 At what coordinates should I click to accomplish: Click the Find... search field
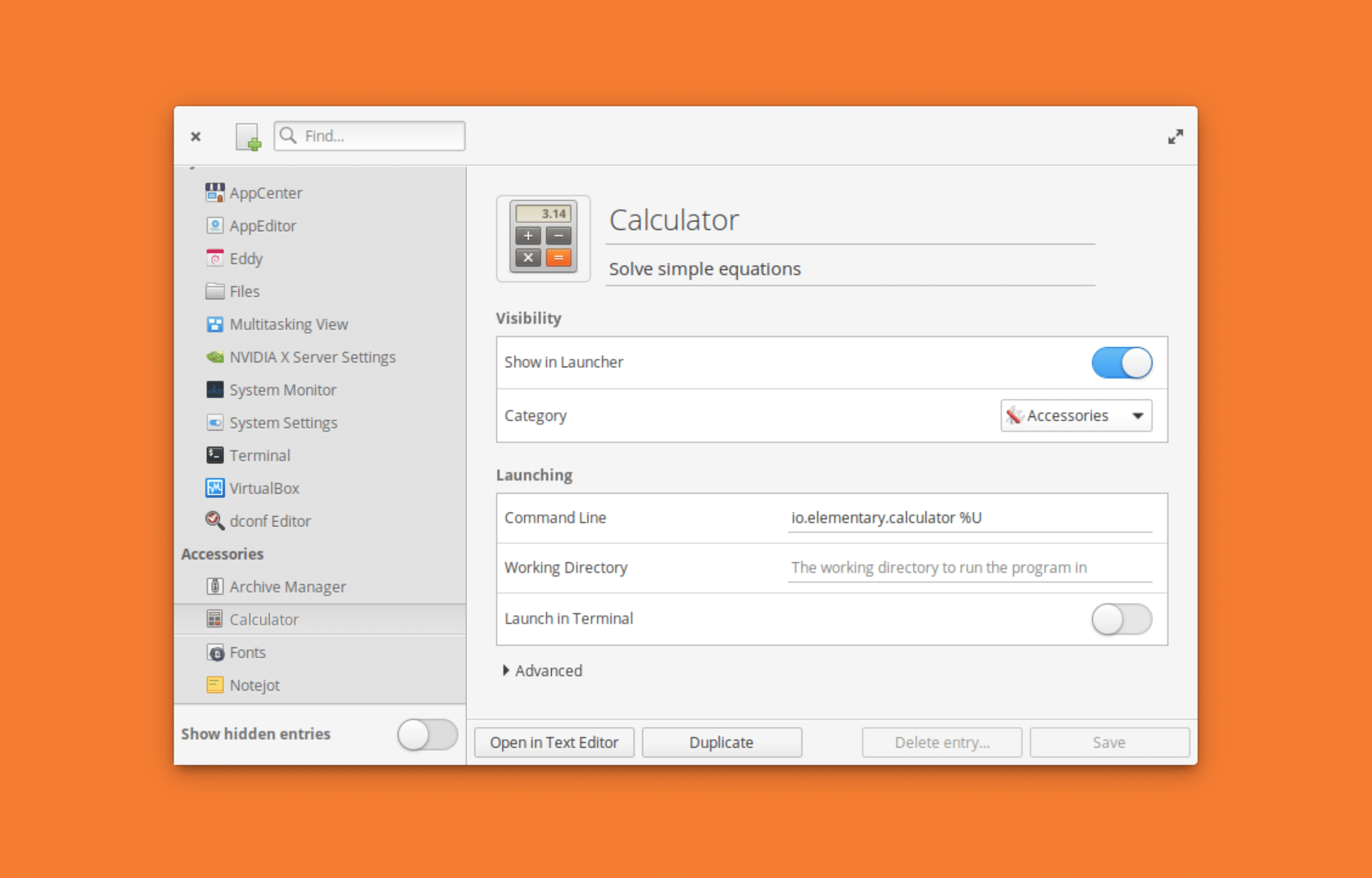click(x=369, y=136)
